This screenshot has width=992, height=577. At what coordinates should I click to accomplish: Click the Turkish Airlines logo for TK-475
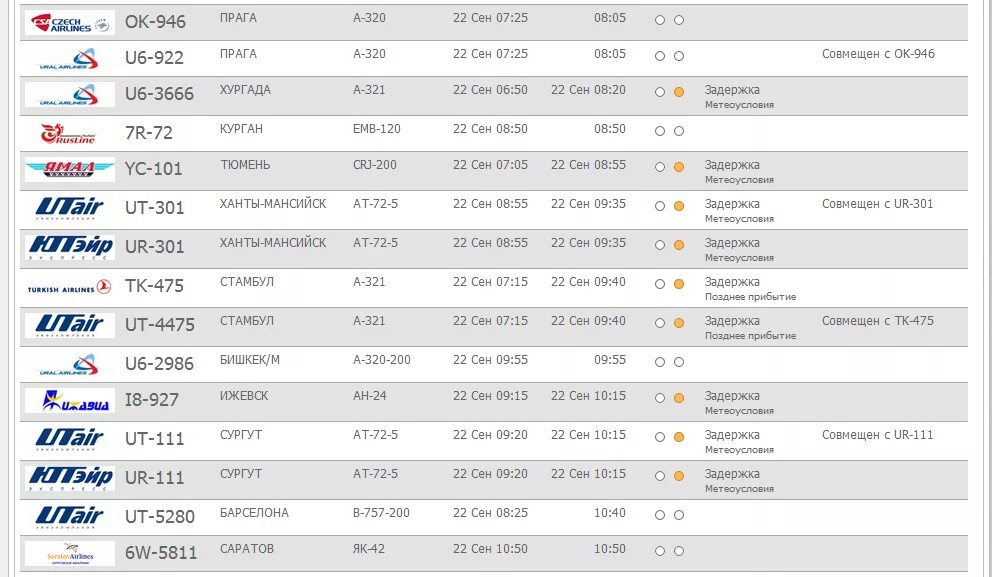(x=69, y=287)
